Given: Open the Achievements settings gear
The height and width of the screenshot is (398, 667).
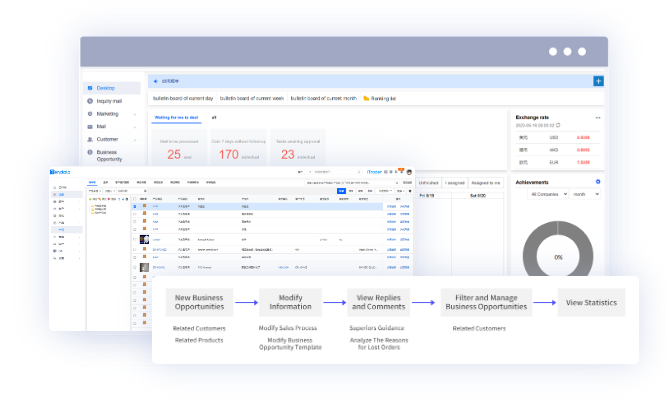Looking at the screenshot, I should [598, 182].
